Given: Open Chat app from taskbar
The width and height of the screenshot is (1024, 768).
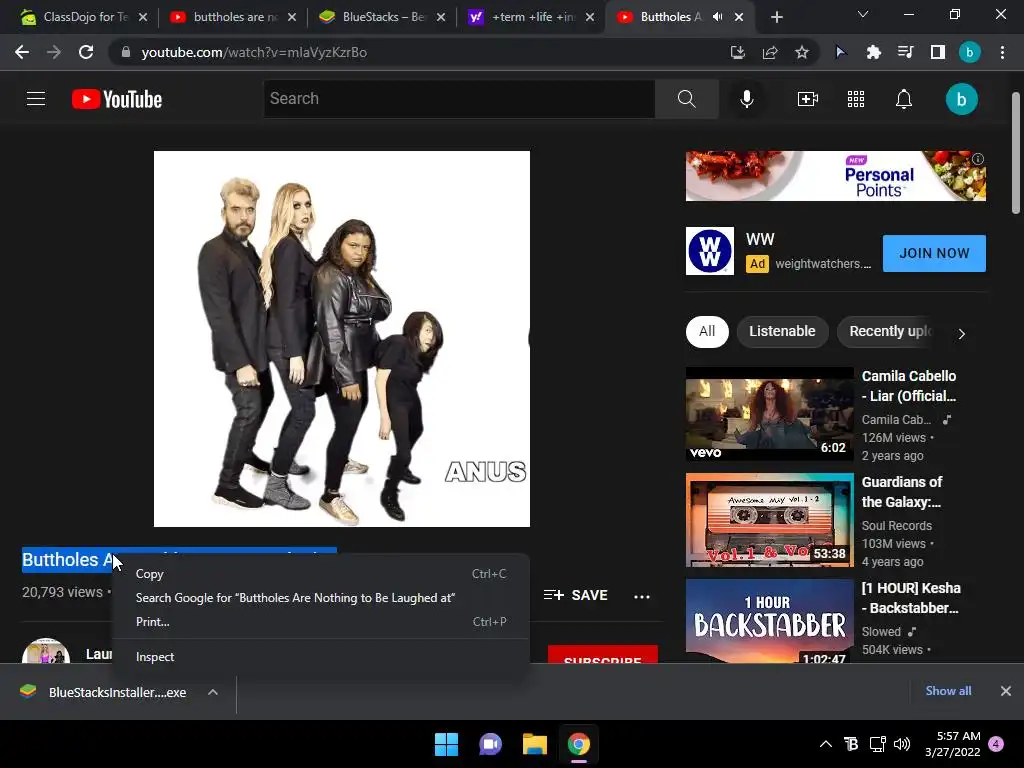Looking at the screenshot, I should click(490, 744).
